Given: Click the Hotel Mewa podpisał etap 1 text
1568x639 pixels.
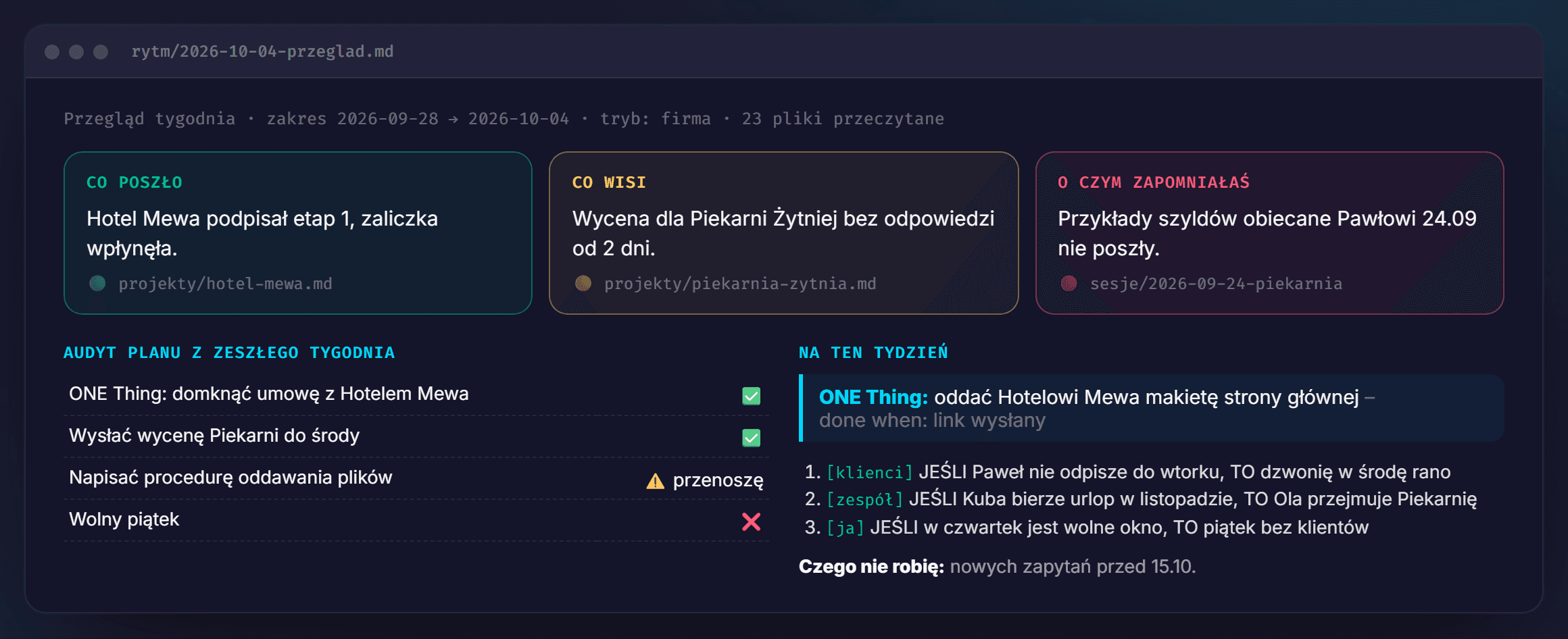Looking at the screenshot, I should (262, 234).
